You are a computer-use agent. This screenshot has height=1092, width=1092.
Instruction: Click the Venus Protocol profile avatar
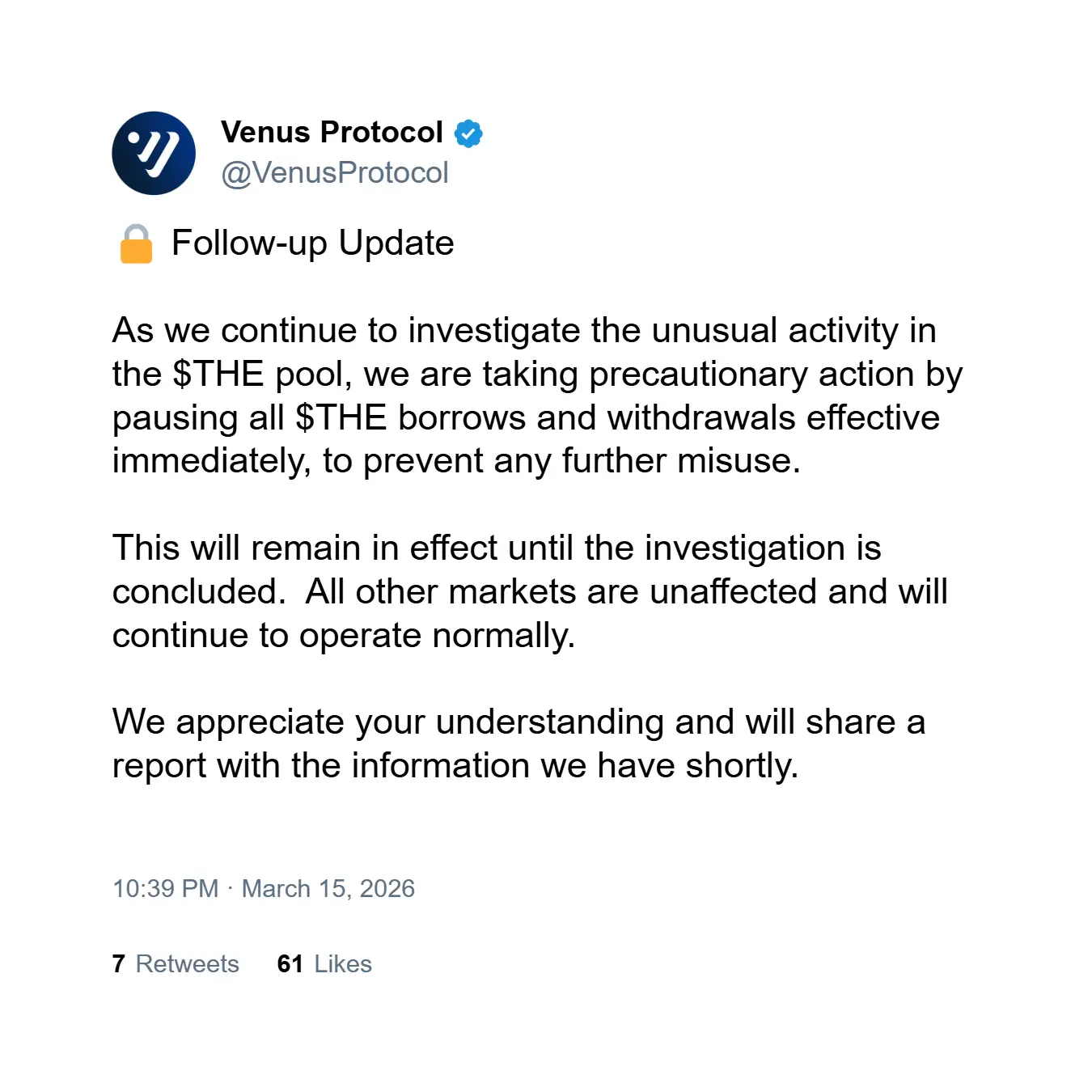(x=154, y=153)
